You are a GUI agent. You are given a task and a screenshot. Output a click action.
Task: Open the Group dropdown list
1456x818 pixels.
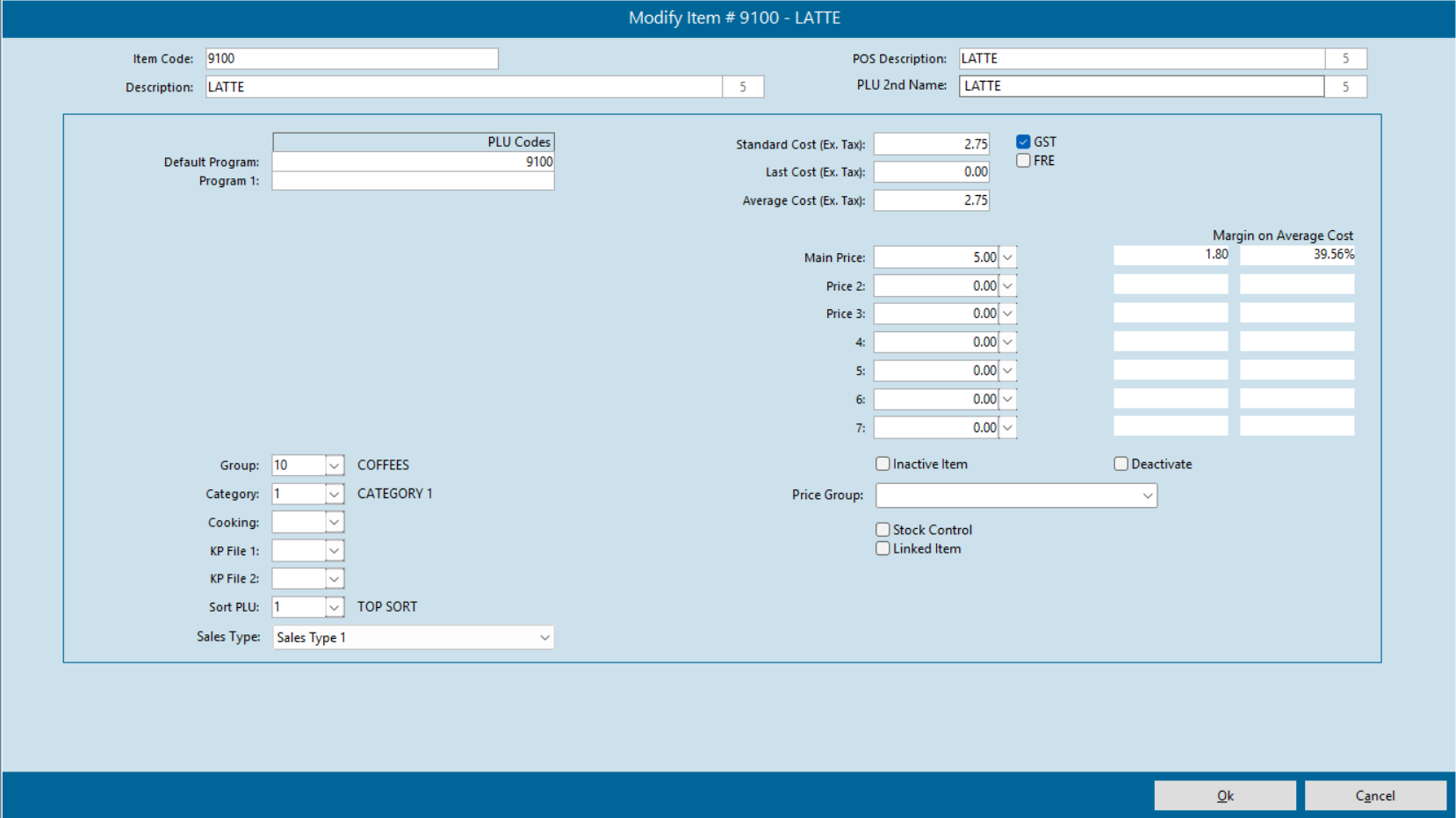pos(334,466)
